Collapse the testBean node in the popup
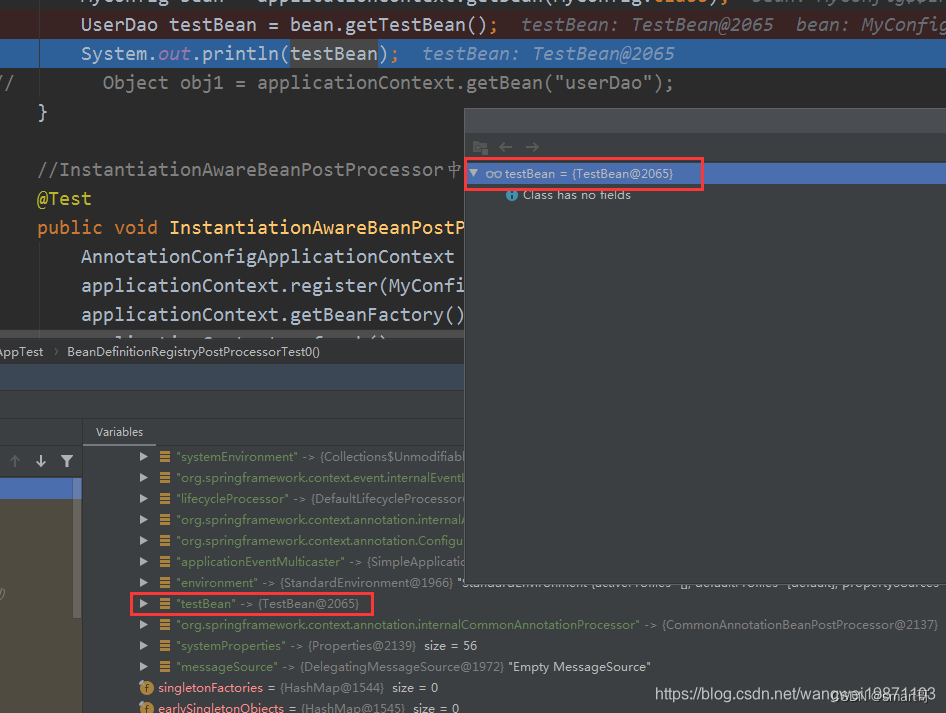The width and height of the screenshot is (946, 713). [x=474, y=173]
